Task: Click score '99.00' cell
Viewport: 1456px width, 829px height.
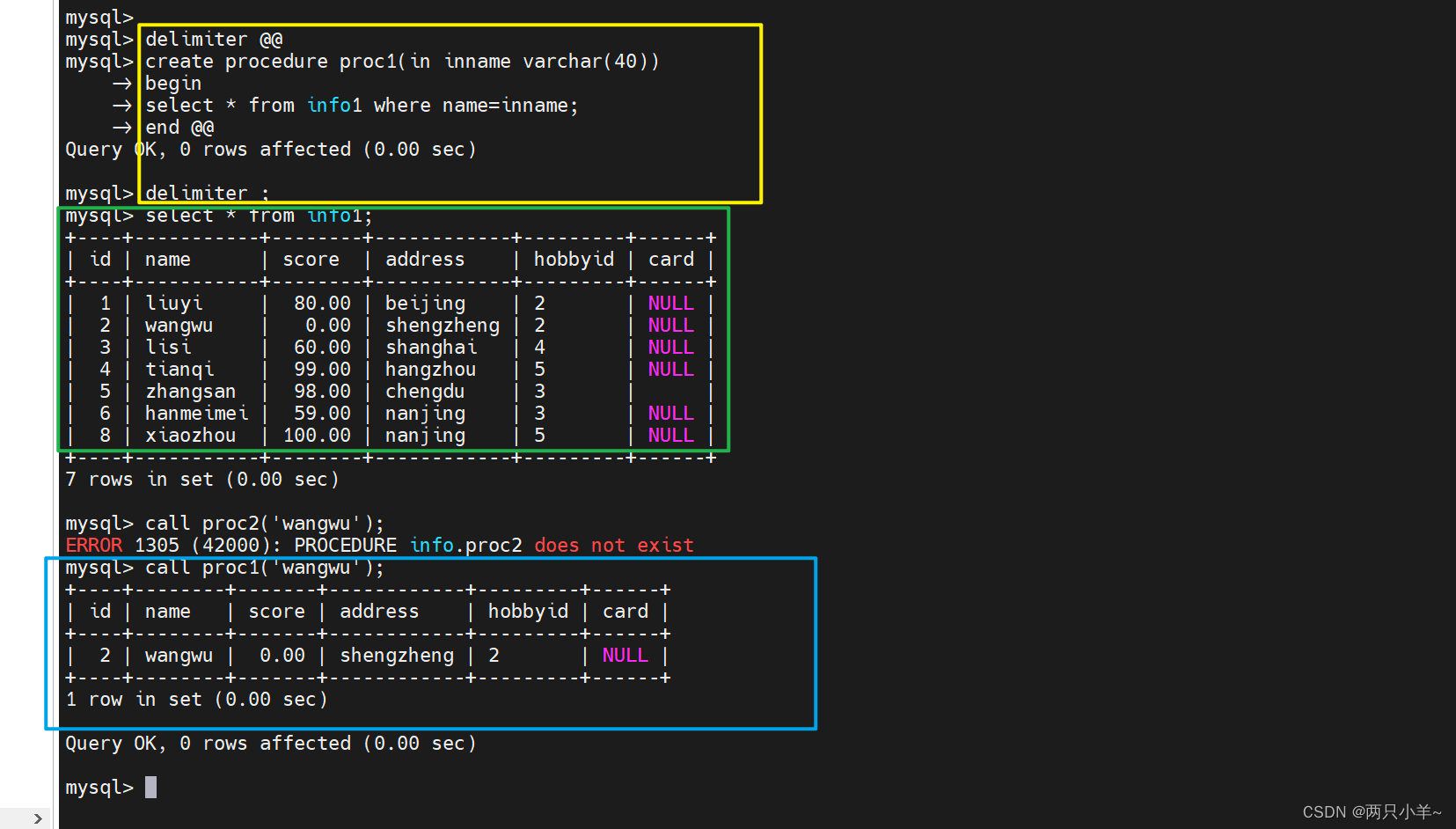Action: 322,370
